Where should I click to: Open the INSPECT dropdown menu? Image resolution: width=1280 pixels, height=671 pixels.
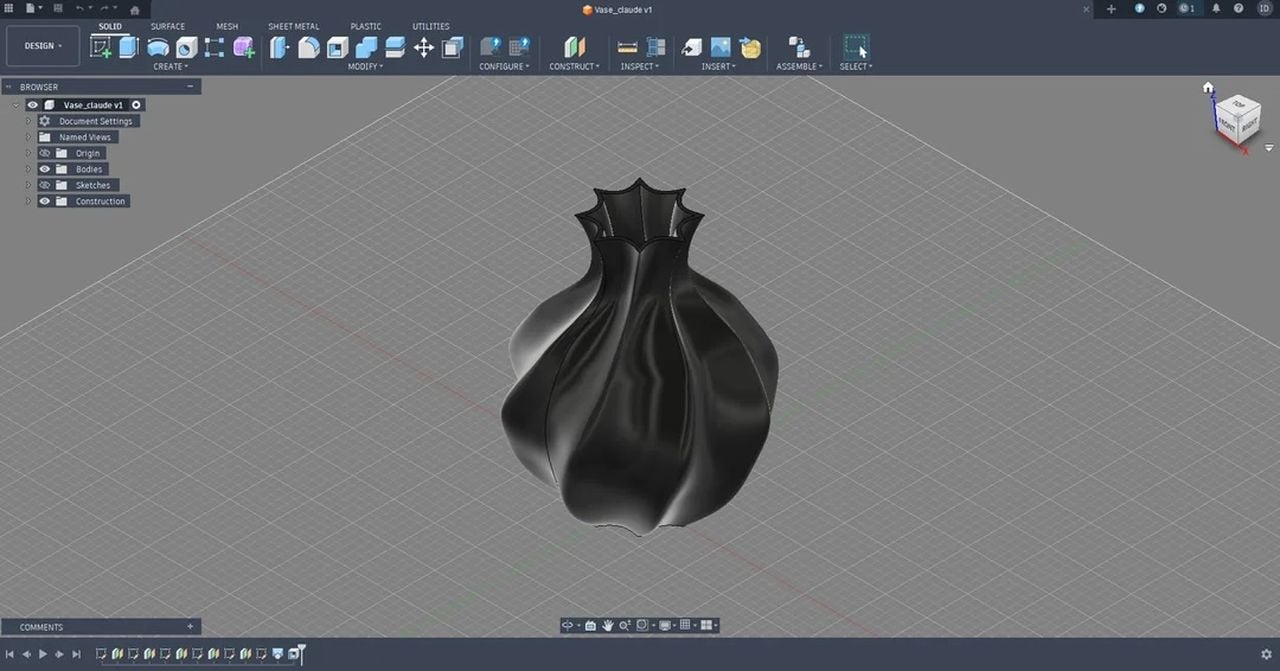[640, 67]
